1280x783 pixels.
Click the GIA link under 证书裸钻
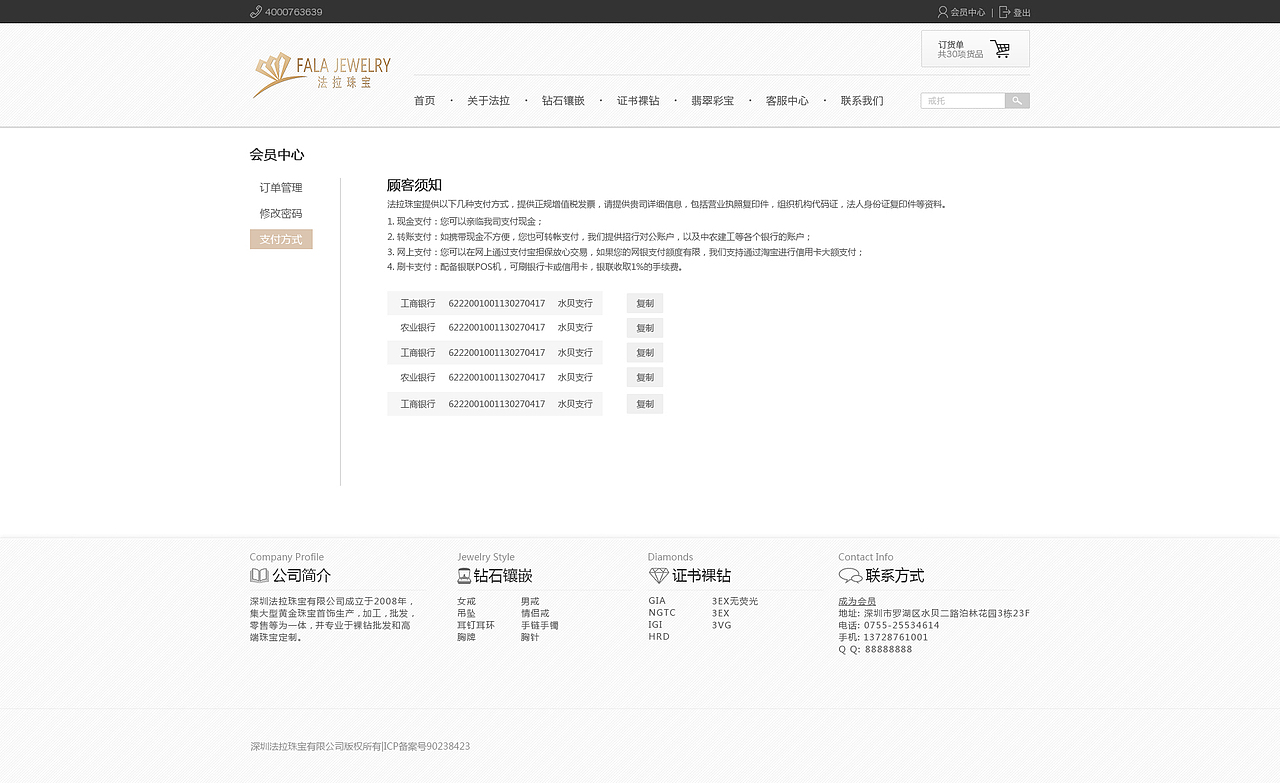(655, 600)
